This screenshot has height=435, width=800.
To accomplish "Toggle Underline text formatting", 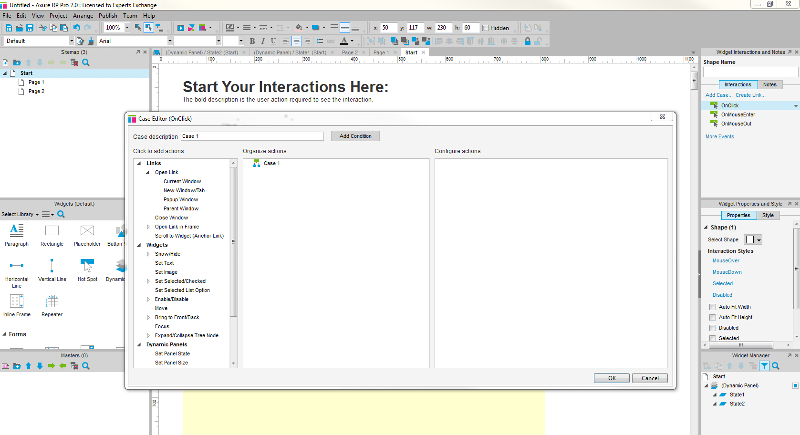I will coord(273,41).
